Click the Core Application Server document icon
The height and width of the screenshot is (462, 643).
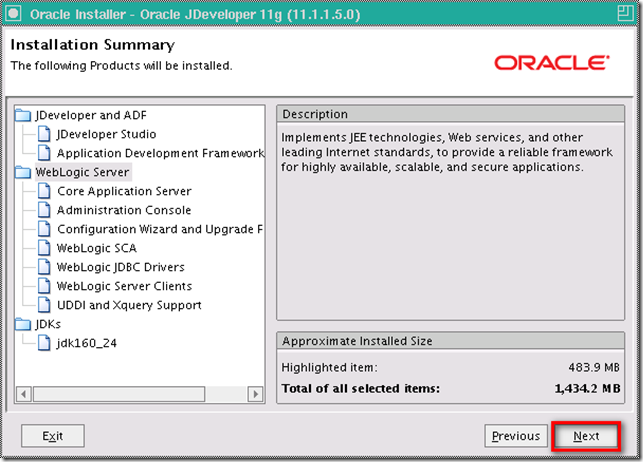point(44,191)
